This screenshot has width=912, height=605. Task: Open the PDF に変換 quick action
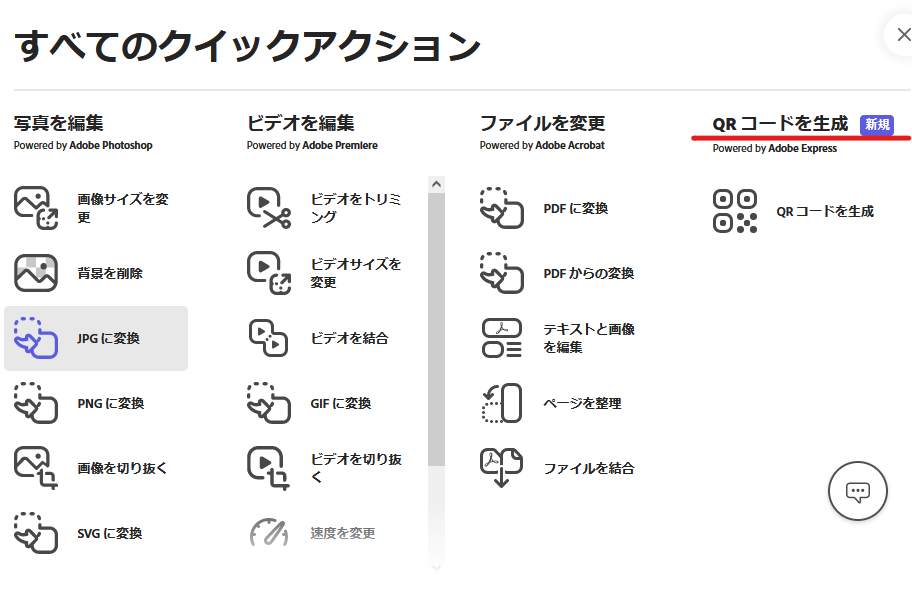click(x=503, y=207)
